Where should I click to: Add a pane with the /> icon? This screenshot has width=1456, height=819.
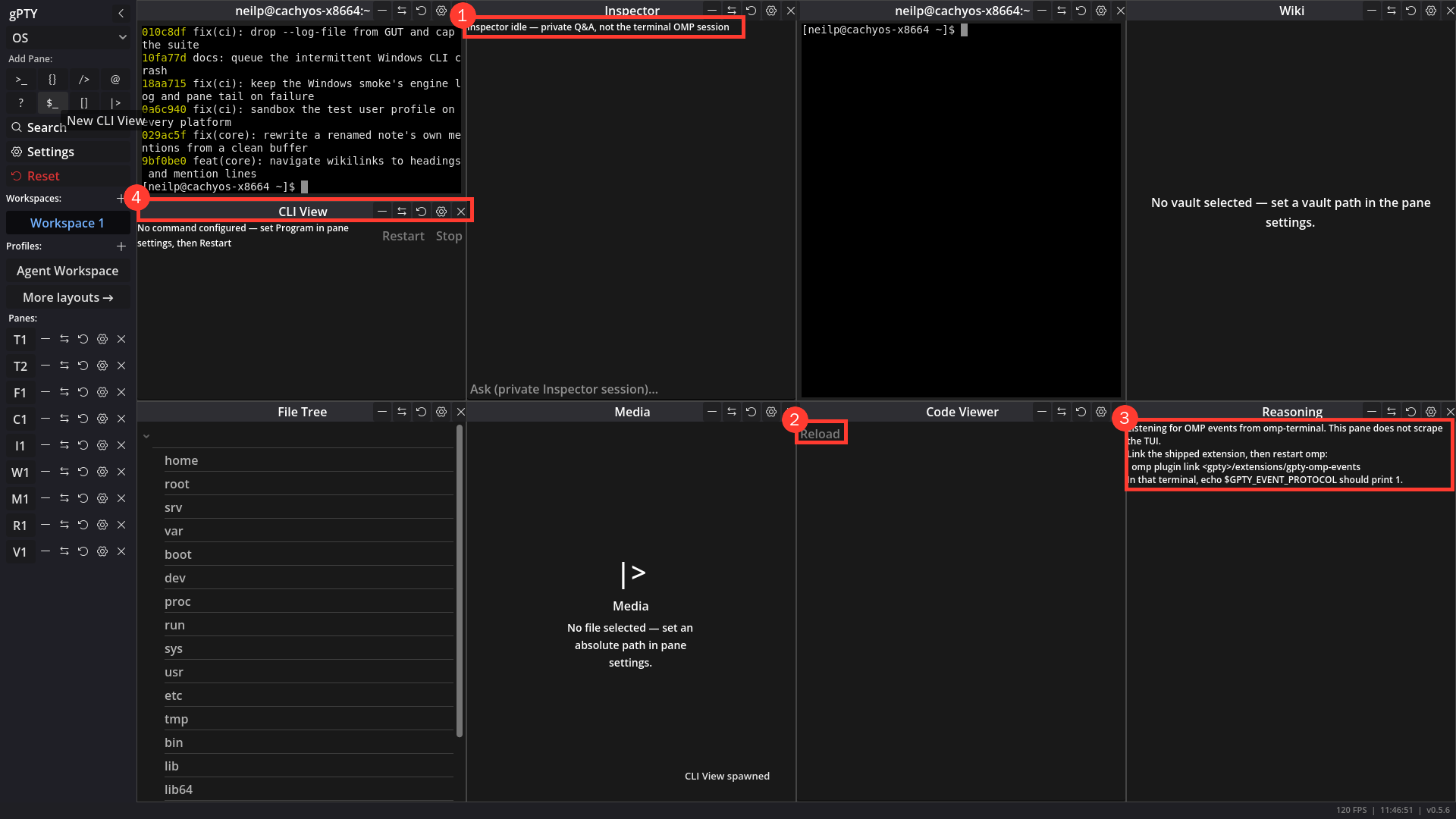pos(84,80)
